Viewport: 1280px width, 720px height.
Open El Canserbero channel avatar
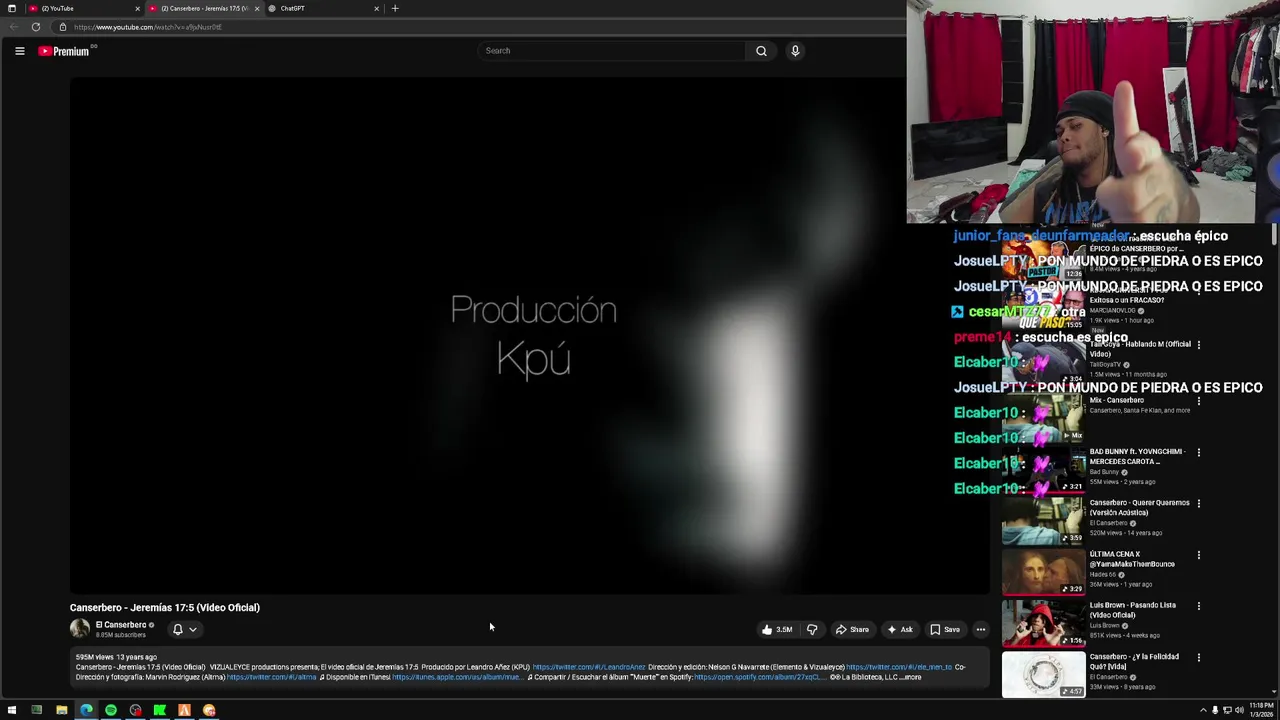coord(80,629)
